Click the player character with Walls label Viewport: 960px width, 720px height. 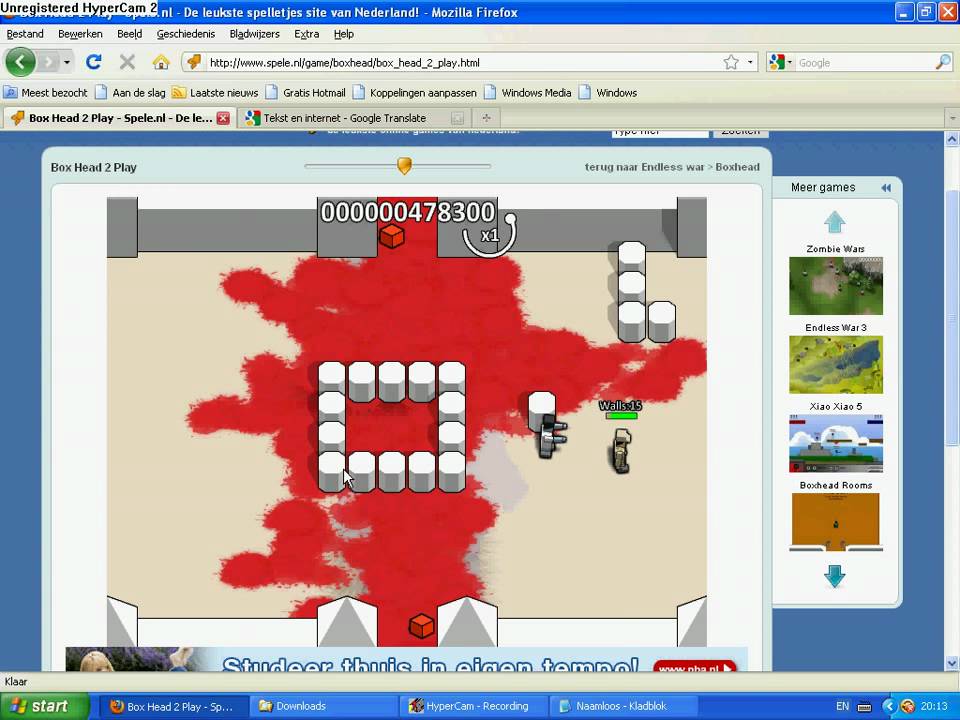pos(621,450)
